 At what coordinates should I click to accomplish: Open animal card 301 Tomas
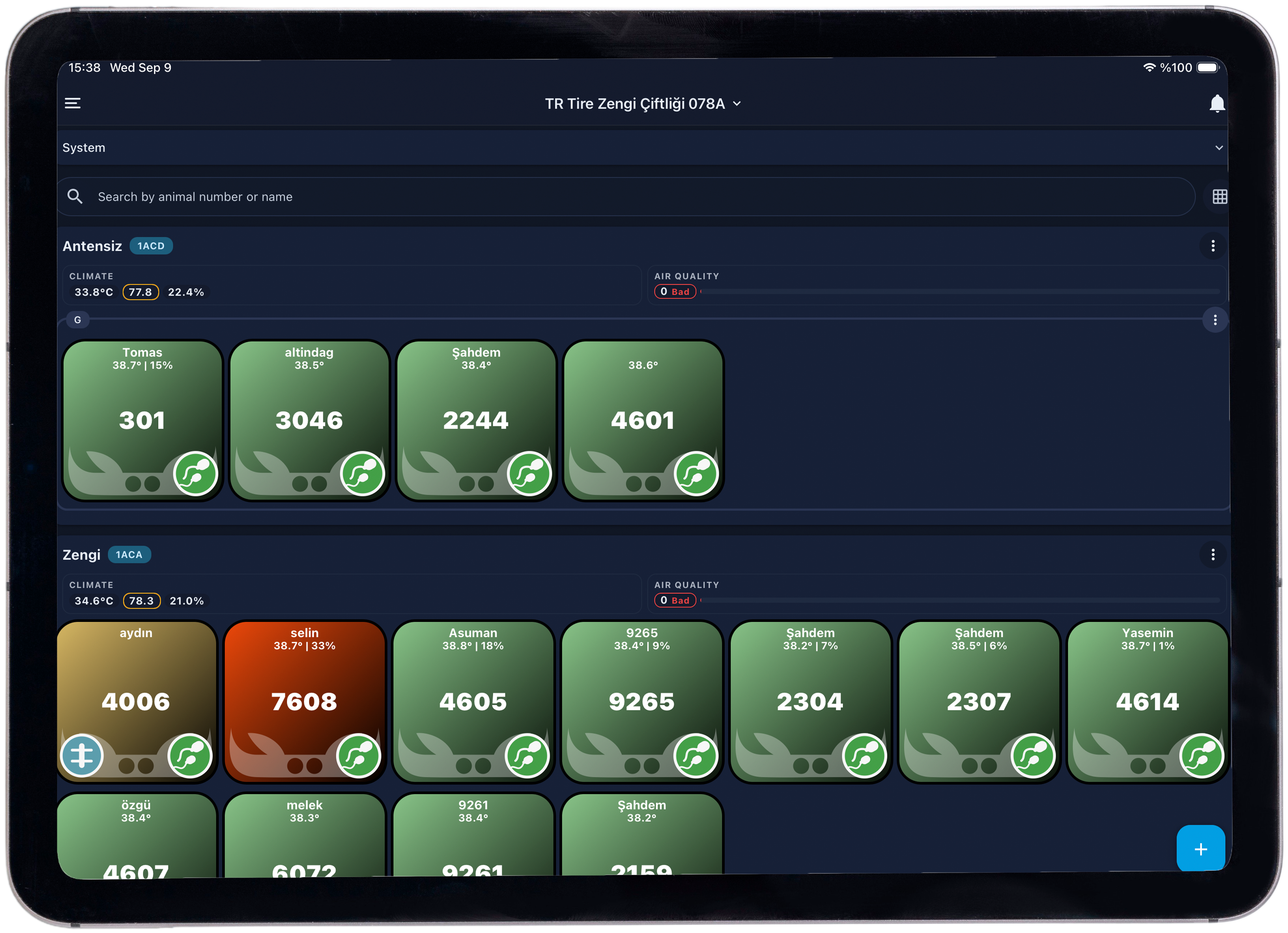coord(142,420)
